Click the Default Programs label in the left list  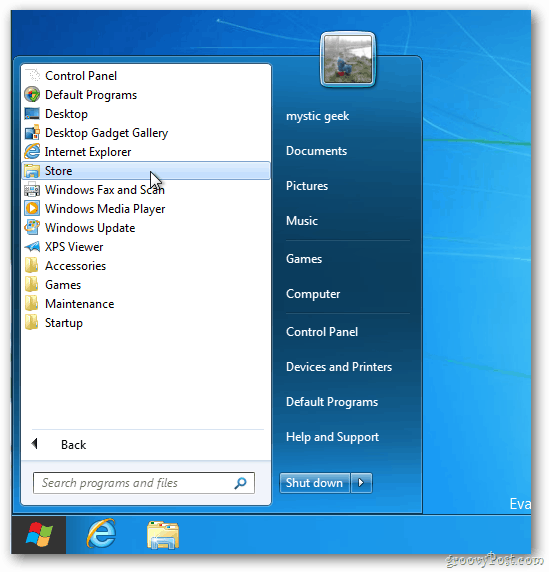91,95
